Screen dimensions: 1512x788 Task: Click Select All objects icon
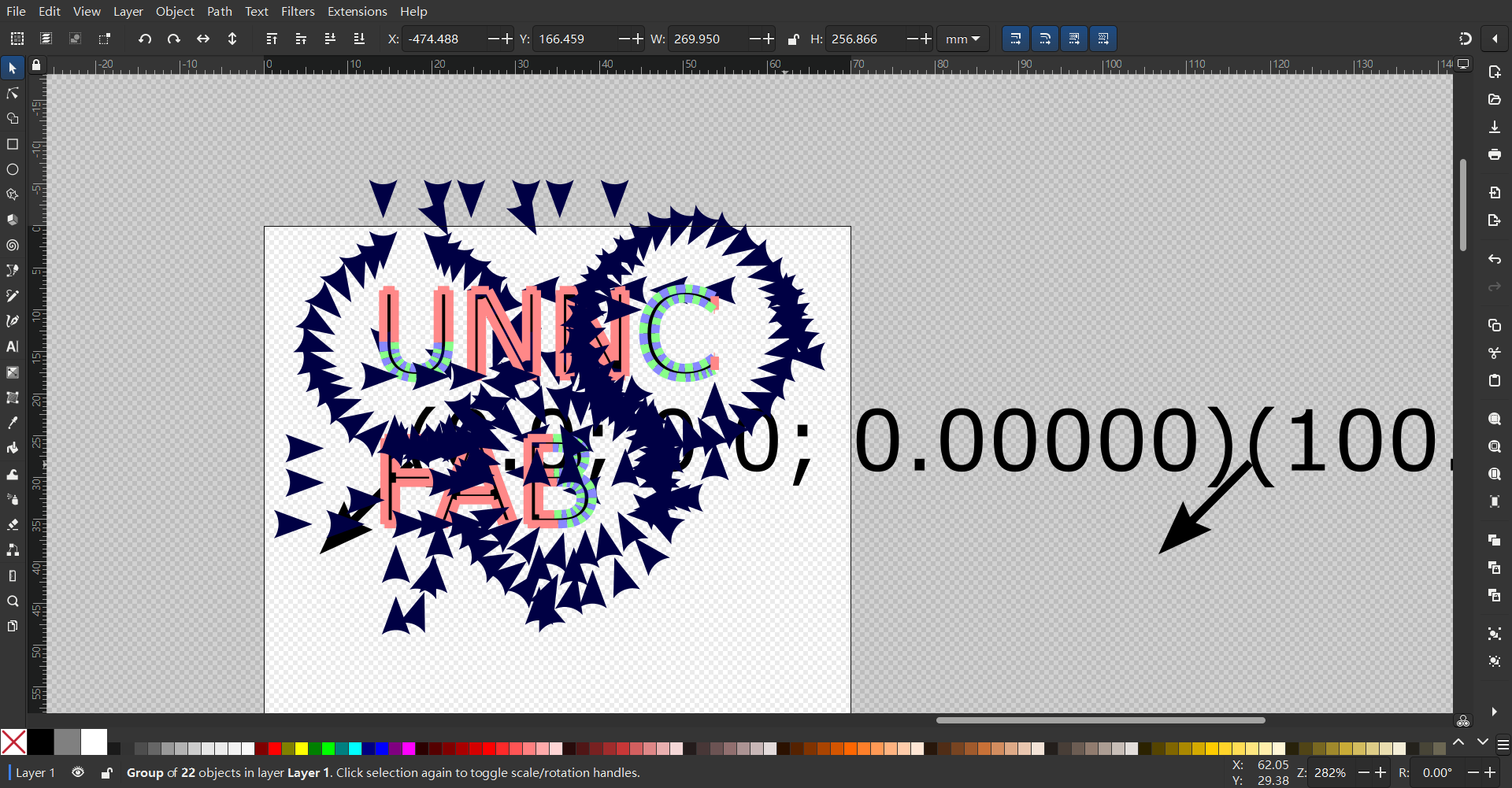point(17,39)
